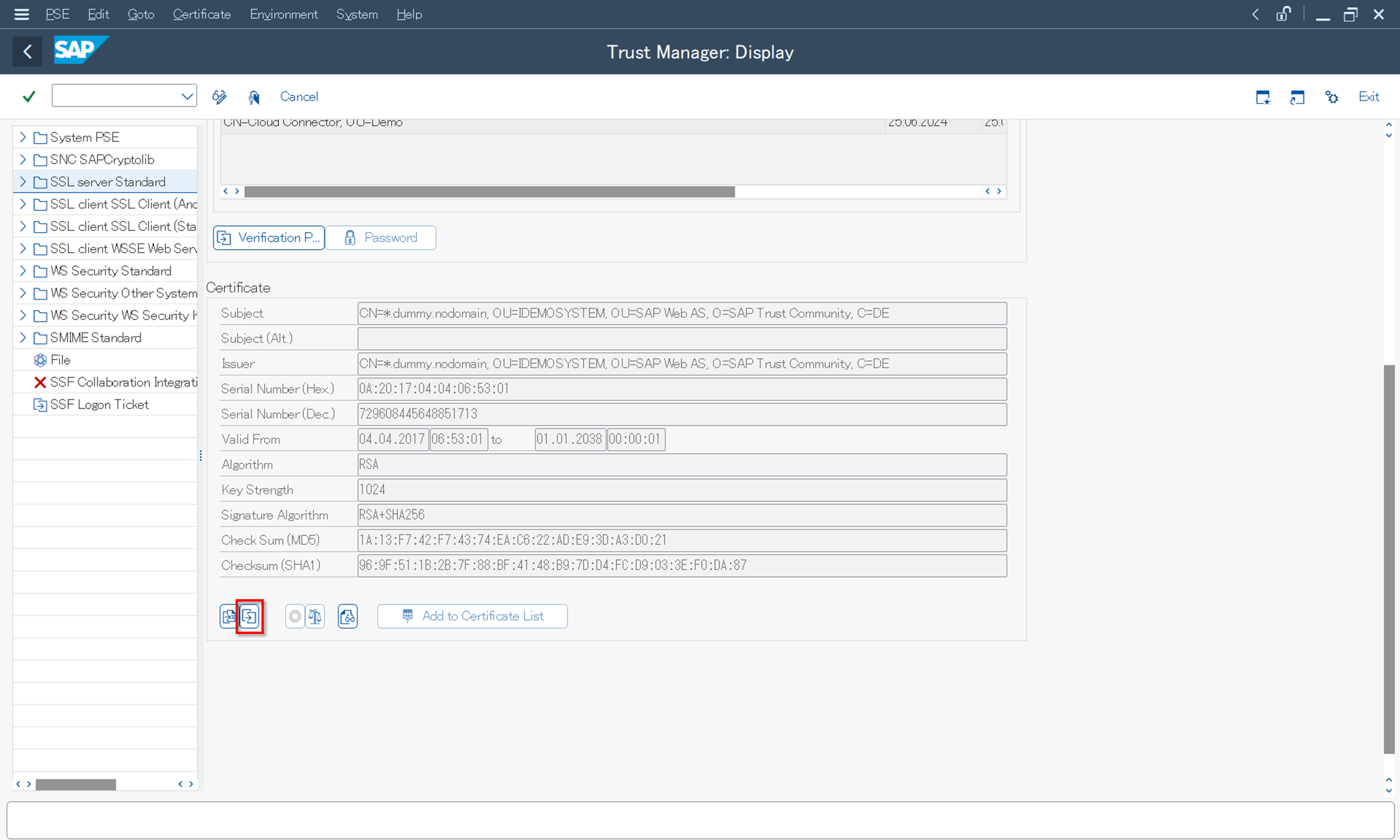The height and width of the screenshot is (840, 1400).
Task: Click the gear settings icon near Exit
Action: click(x=1331, y=97)
